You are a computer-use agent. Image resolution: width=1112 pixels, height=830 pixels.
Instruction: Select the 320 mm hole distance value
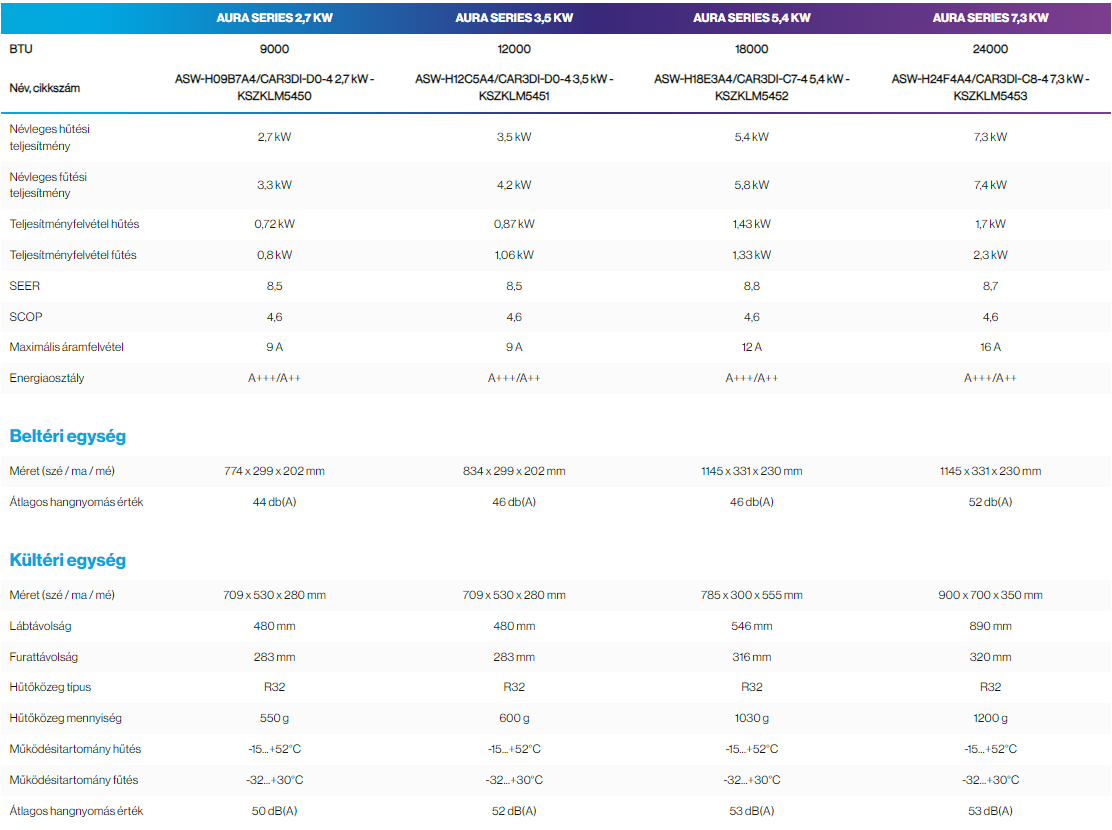pyautogui.click(x=990, y=658)
